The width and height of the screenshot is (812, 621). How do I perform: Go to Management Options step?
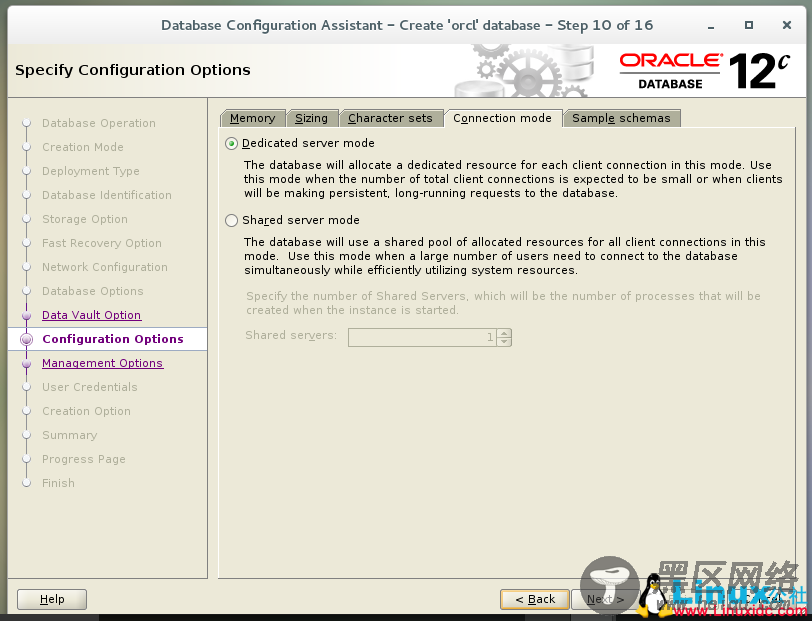tap(103, 363)
